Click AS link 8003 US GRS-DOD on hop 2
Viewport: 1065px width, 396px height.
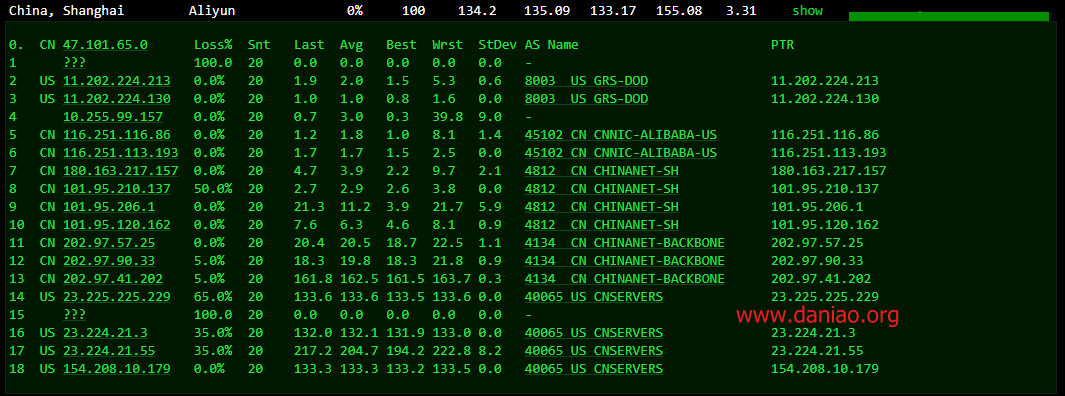tap(586, 81)
